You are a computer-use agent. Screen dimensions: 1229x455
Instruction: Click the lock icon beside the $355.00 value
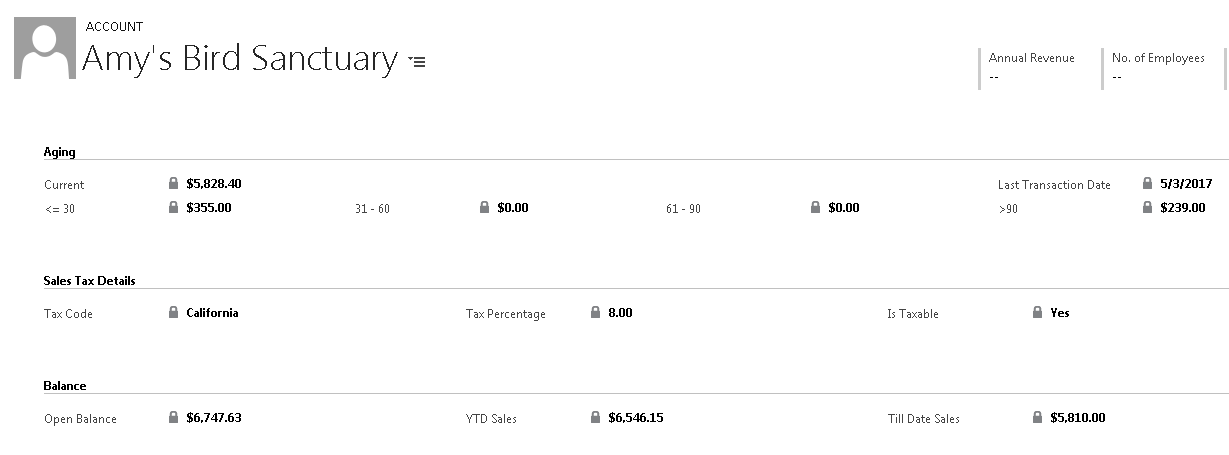pos(174,208)
